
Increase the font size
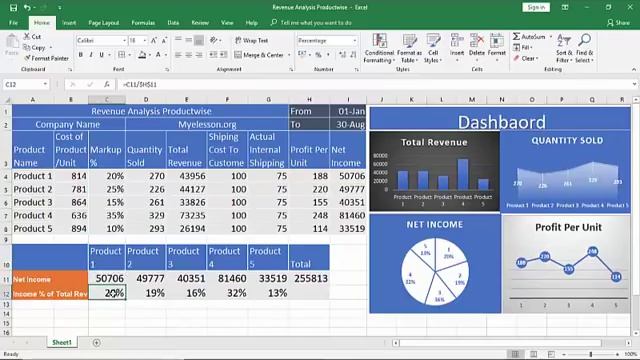(154, 40)
